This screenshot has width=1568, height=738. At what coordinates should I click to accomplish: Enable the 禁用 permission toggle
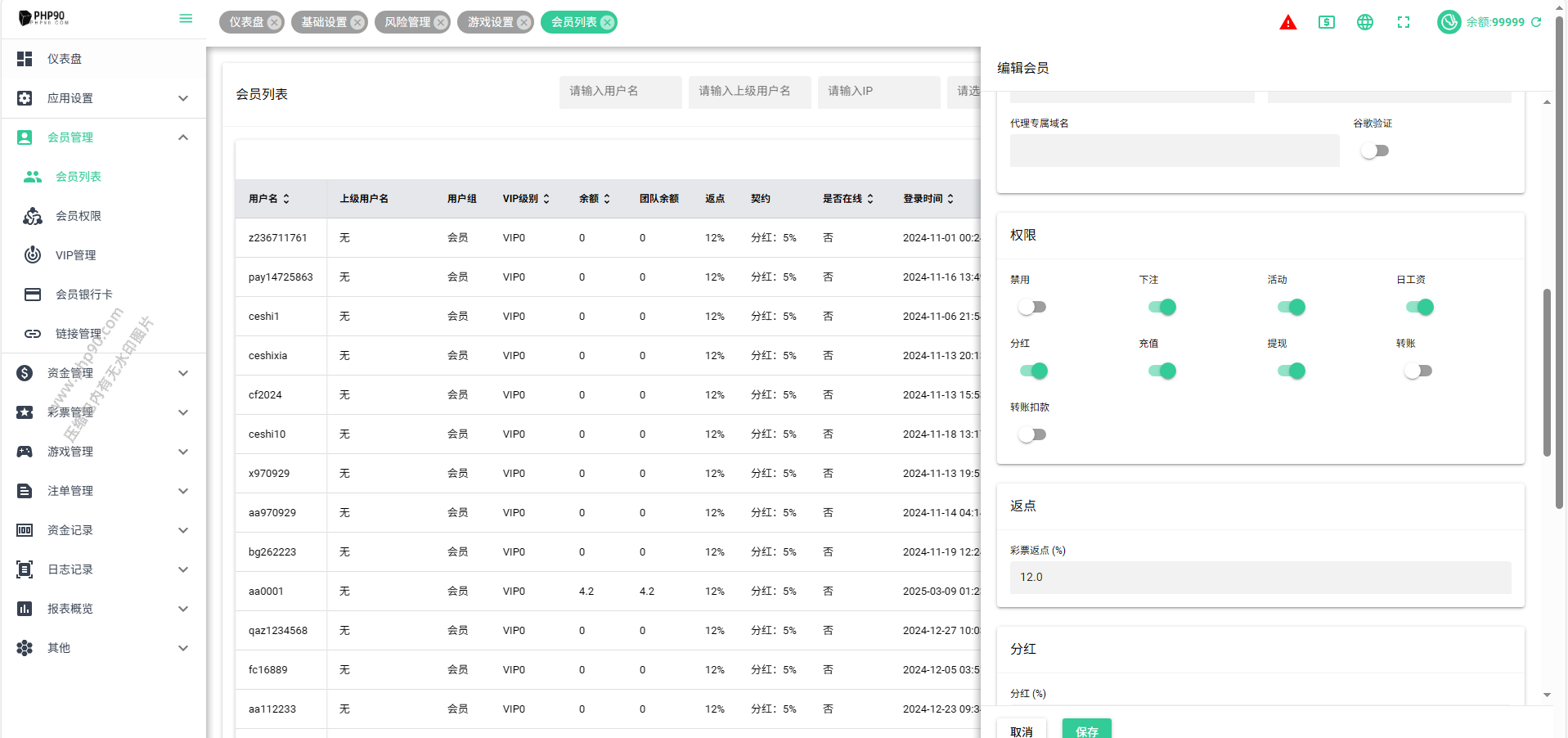[x=1032, y=307]
